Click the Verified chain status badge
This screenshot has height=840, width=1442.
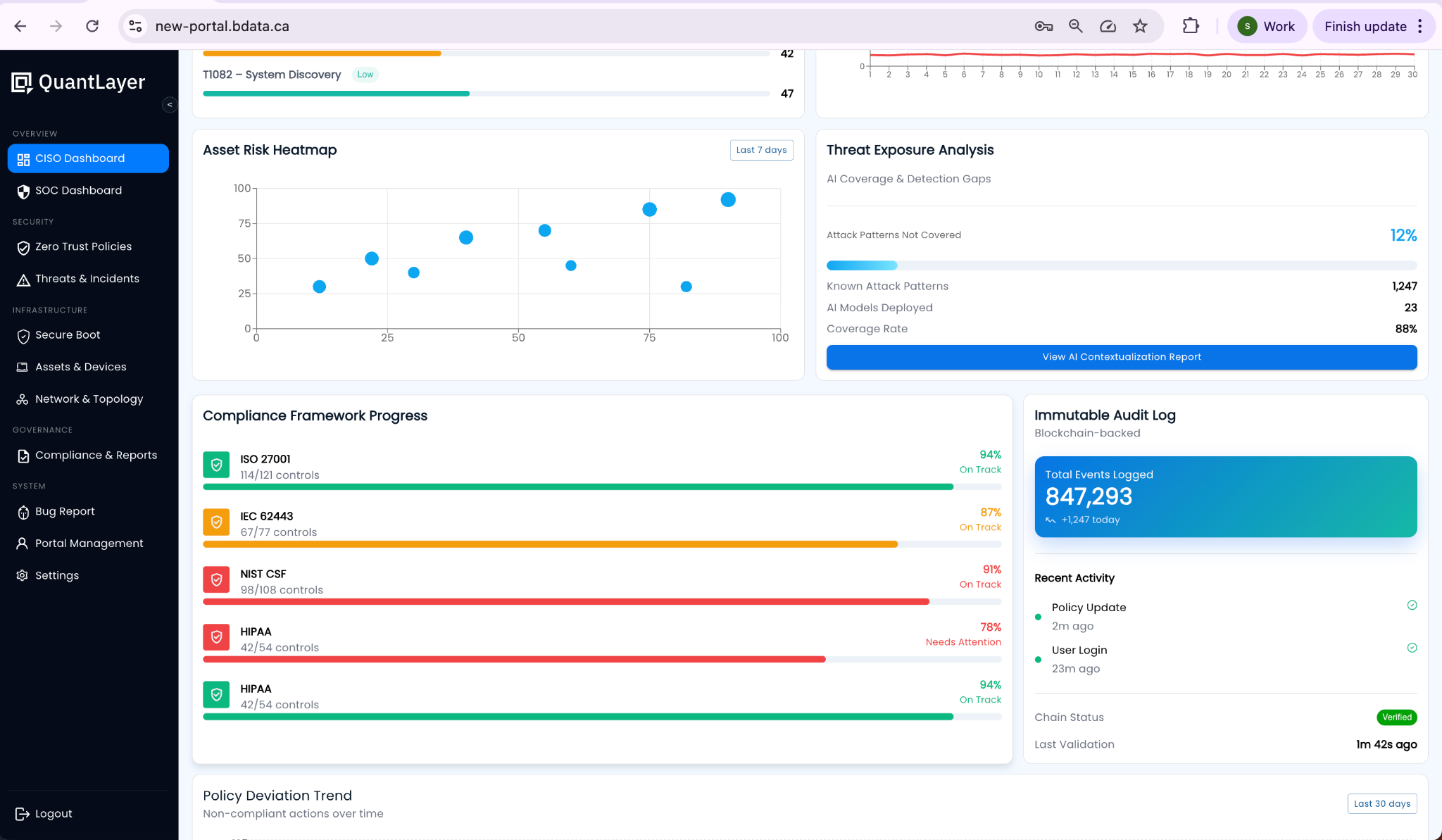(1397, 717)
